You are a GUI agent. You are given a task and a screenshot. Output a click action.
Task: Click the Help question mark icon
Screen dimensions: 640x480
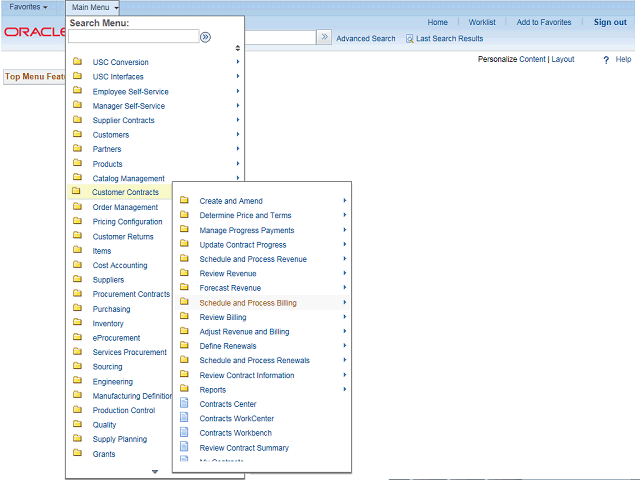click(x=606, y=60)
